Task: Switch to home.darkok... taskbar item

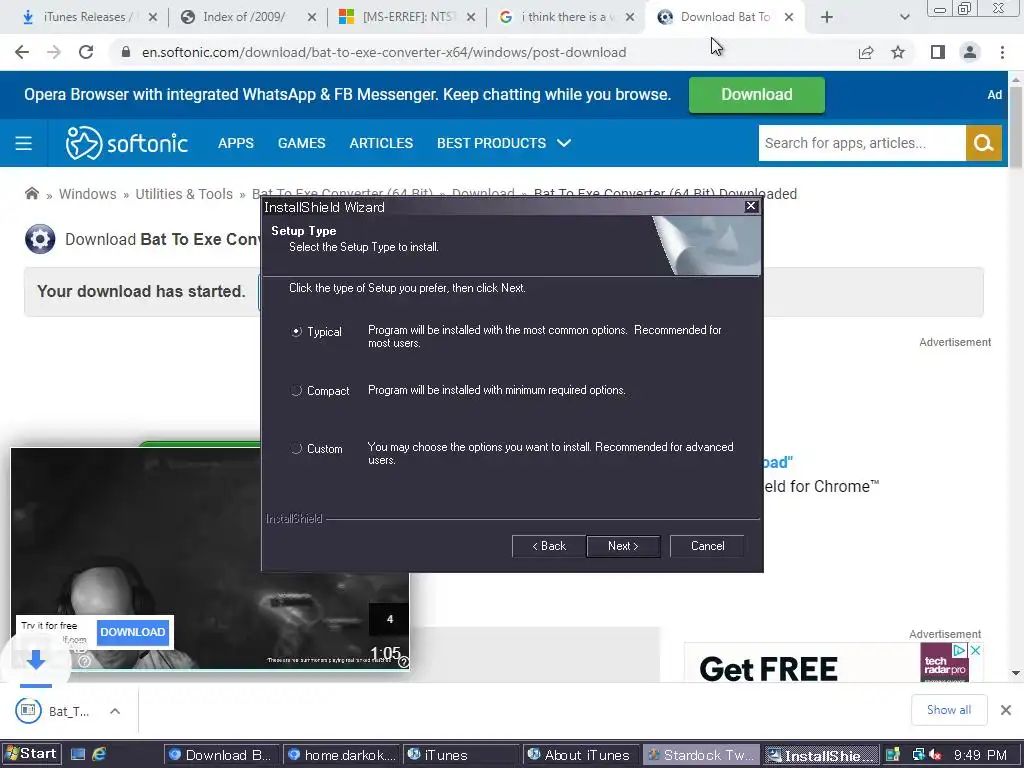Action: 341,755
